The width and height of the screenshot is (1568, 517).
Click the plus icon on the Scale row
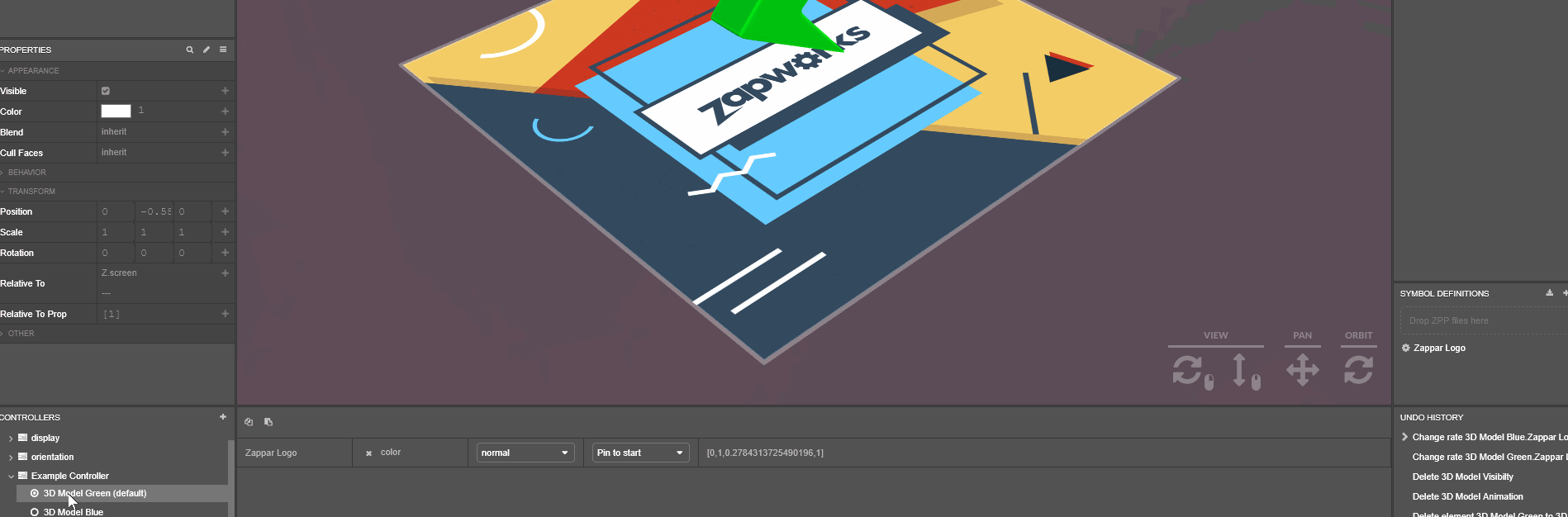click(225, 232)
